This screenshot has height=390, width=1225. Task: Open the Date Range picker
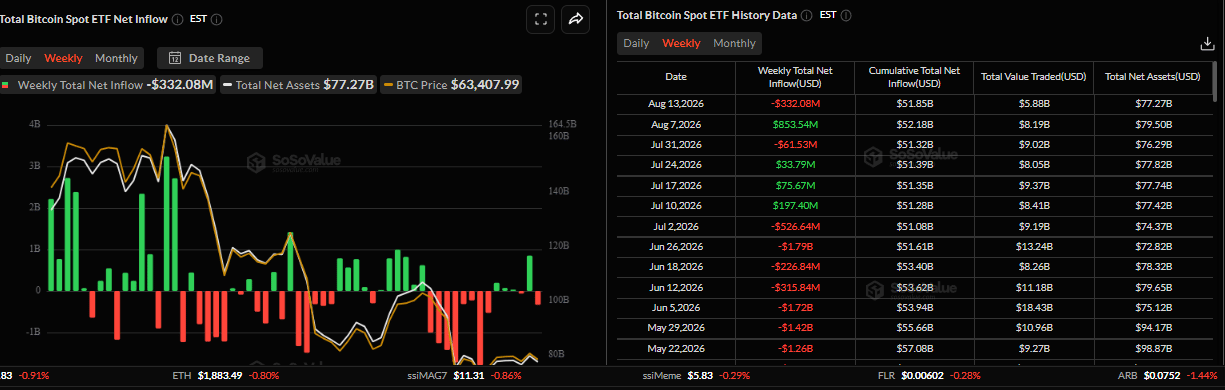tap(210, 58)
